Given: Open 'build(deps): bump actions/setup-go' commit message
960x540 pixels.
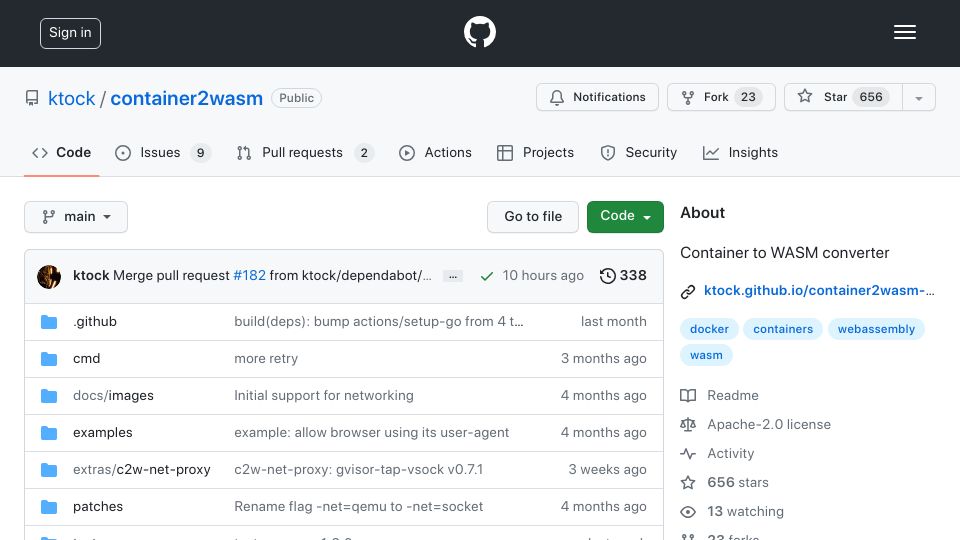Looking at the screenshot, I should coord(379,321).
